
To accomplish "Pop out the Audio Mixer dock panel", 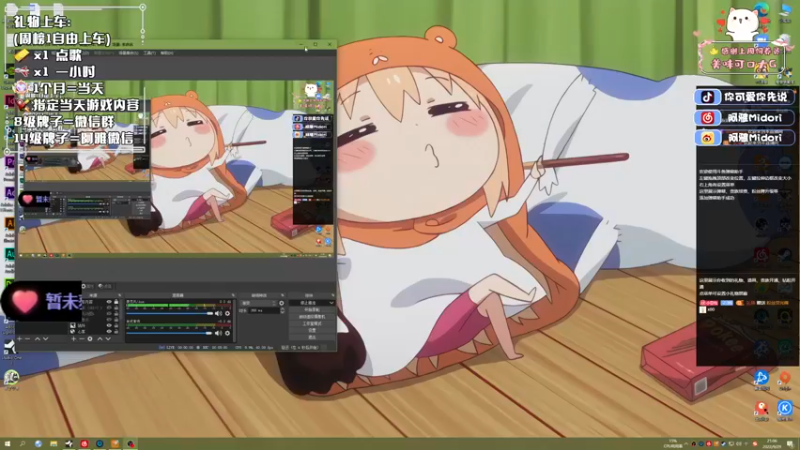I will (x=233, y=295).
